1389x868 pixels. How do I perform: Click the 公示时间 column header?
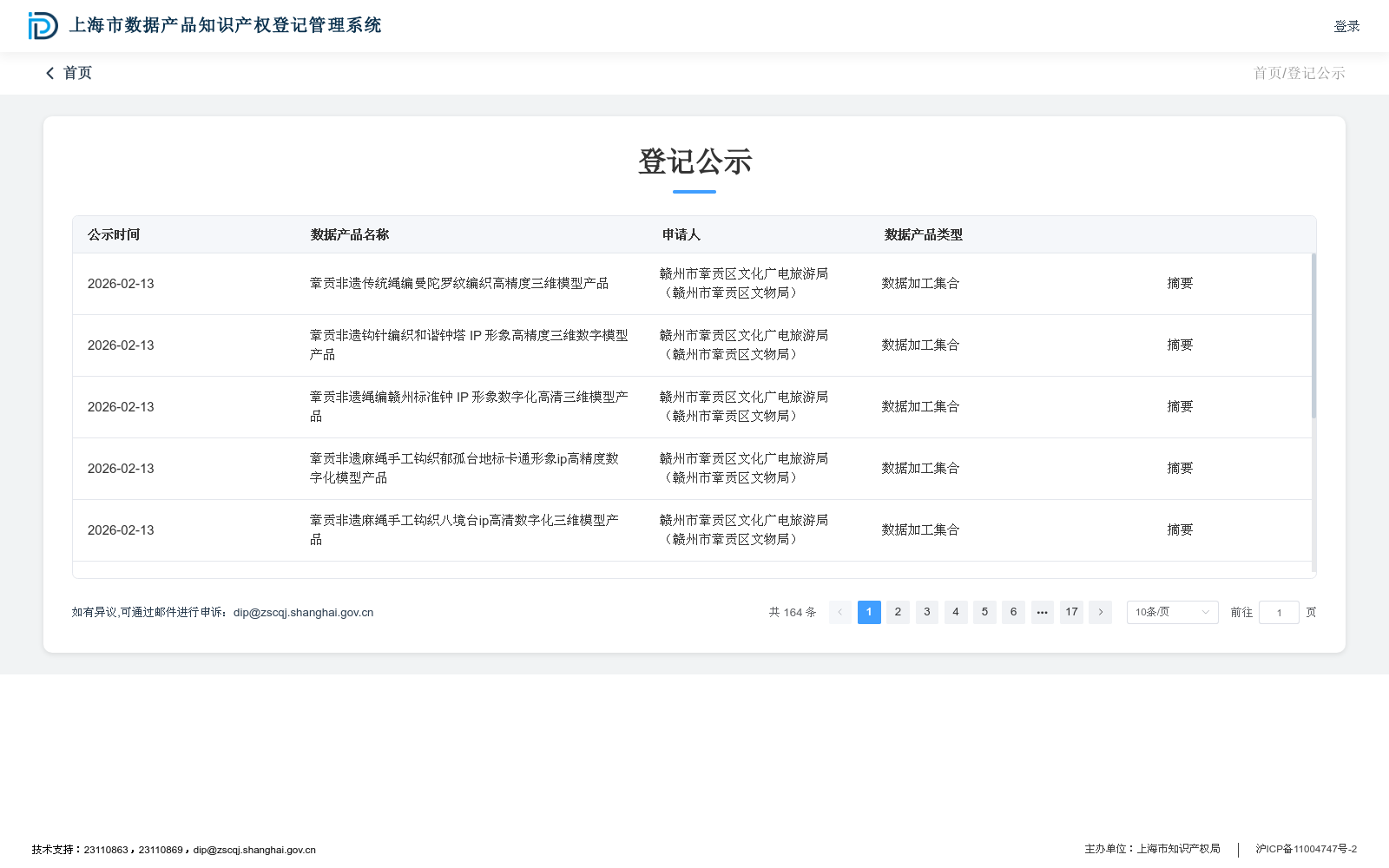(114, 235)
